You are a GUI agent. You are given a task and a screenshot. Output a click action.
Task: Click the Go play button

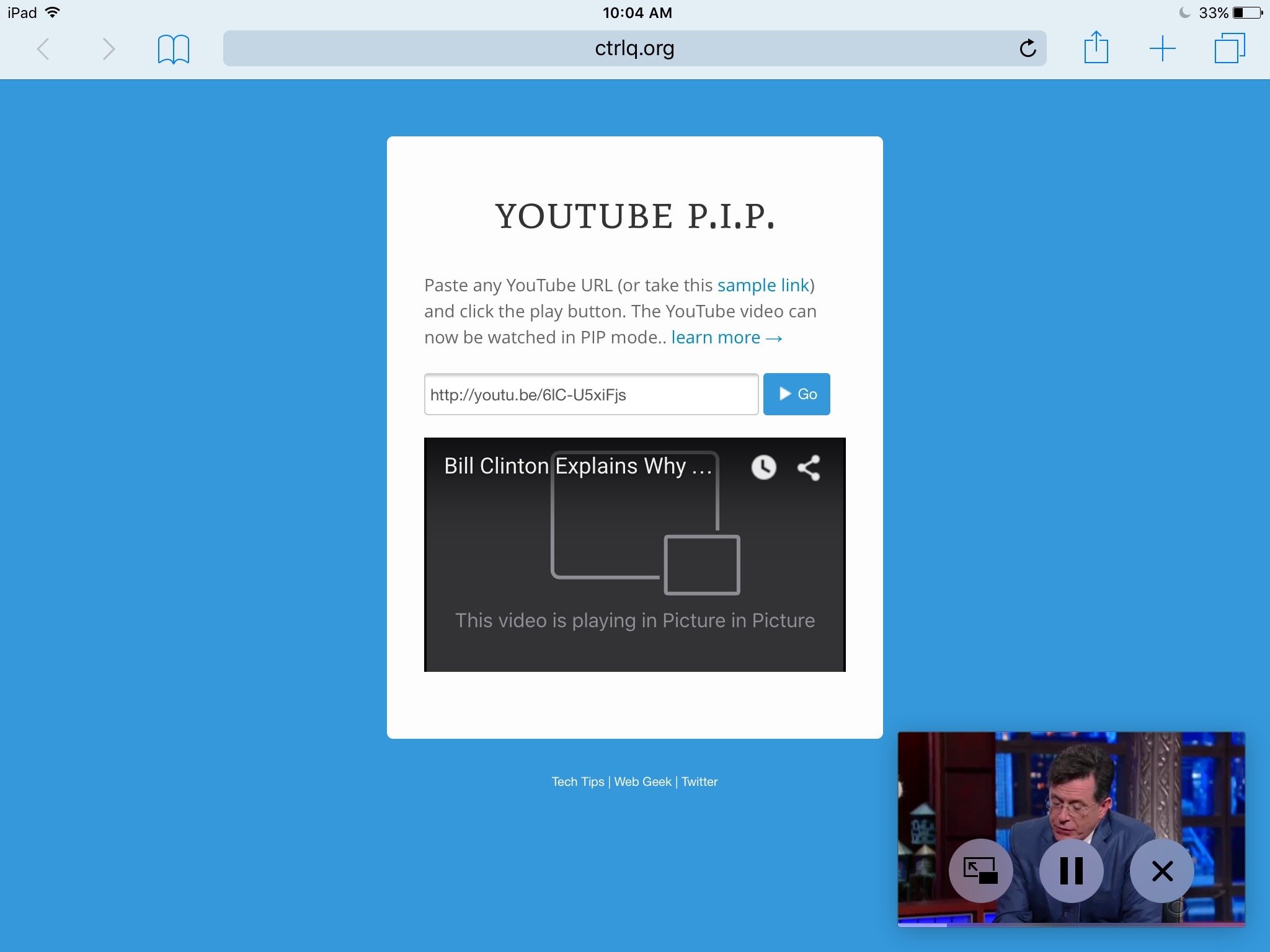pos(796,394)
